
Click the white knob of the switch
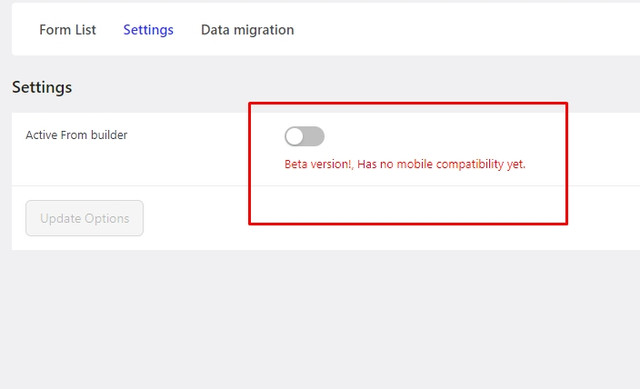[294, 136]
